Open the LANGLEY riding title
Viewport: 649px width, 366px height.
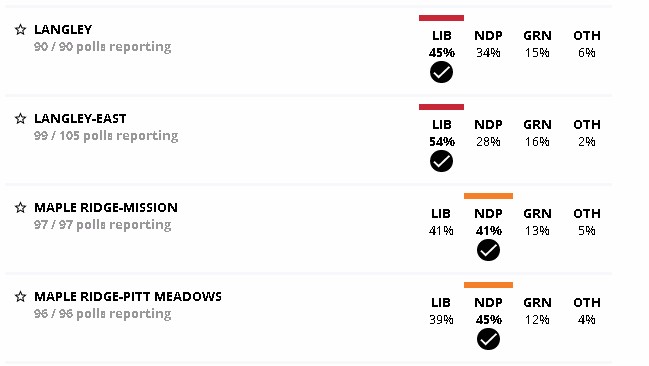tap(63, 29)
